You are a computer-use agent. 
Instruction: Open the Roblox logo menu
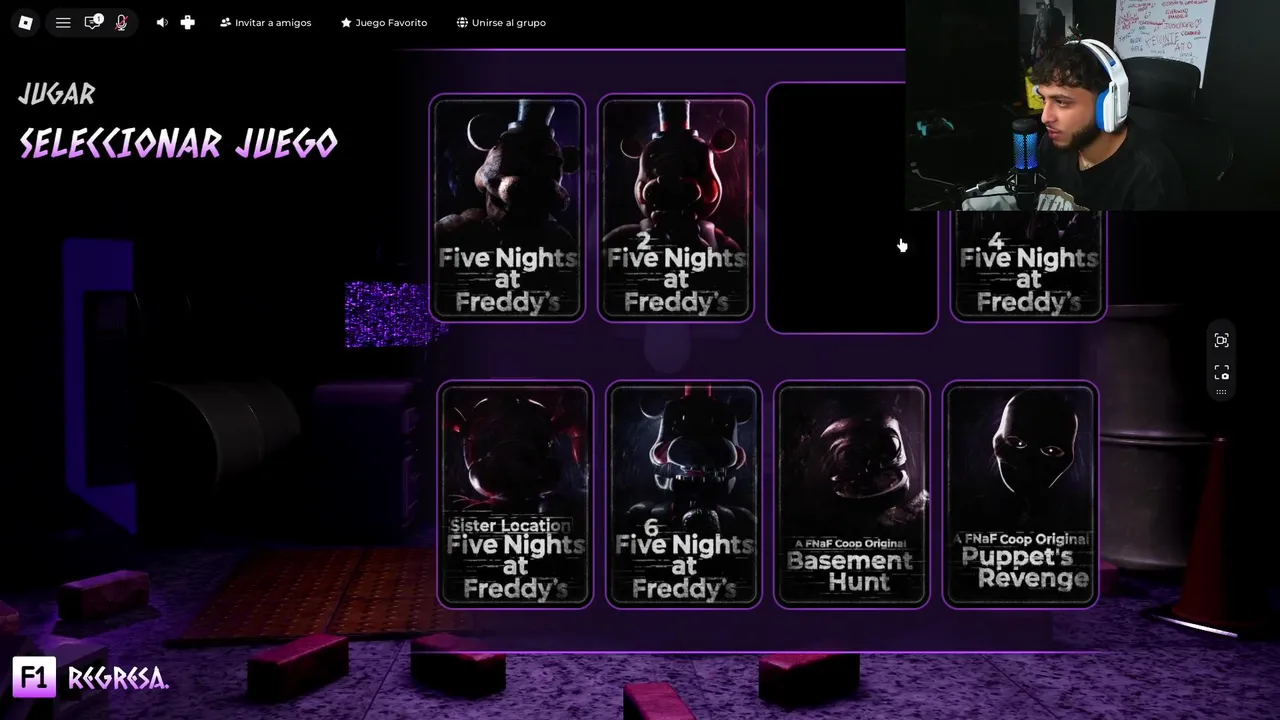(26, 23)
